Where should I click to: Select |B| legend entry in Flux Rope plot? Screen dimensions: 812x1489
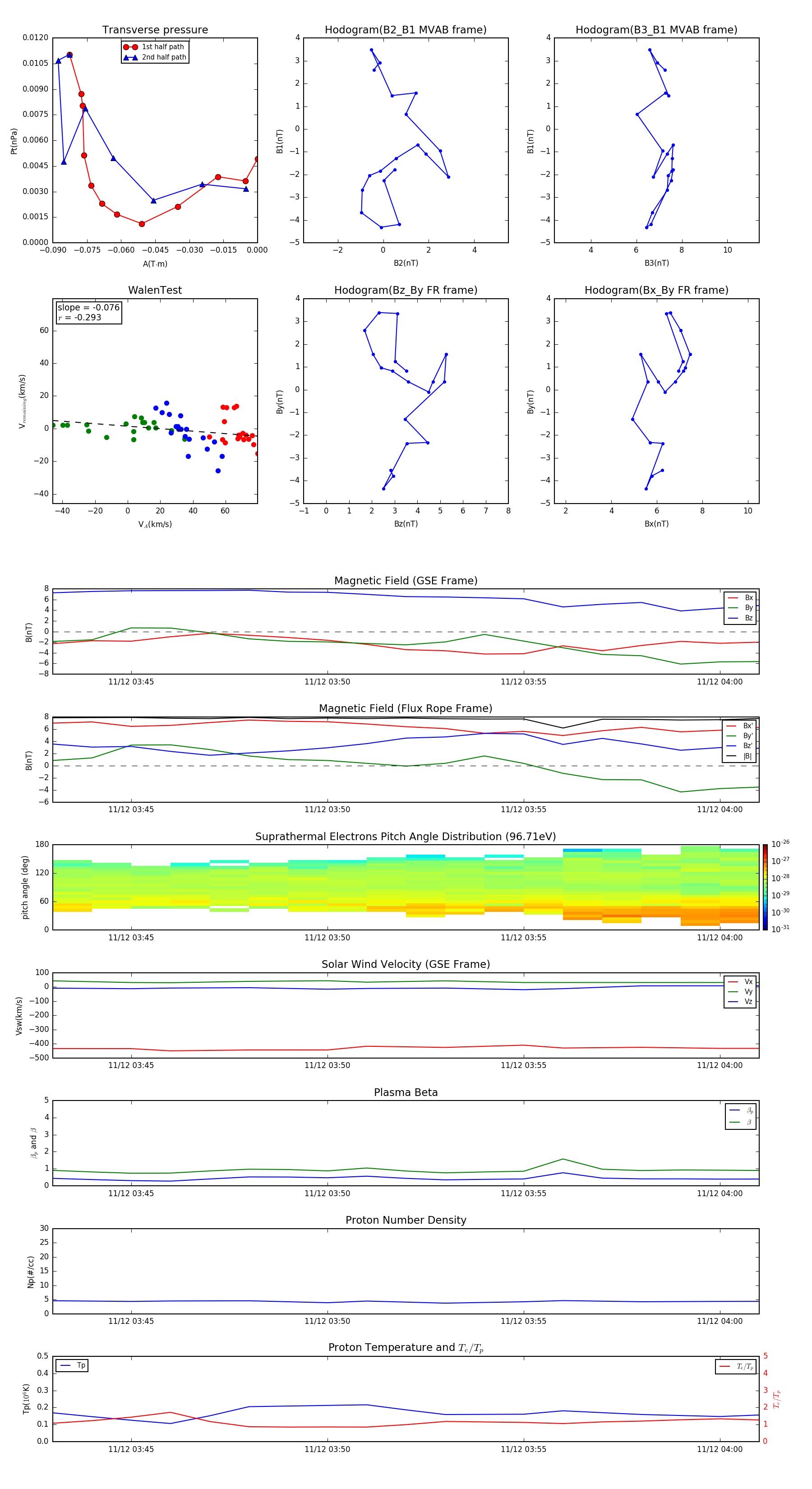pos(740,756)
